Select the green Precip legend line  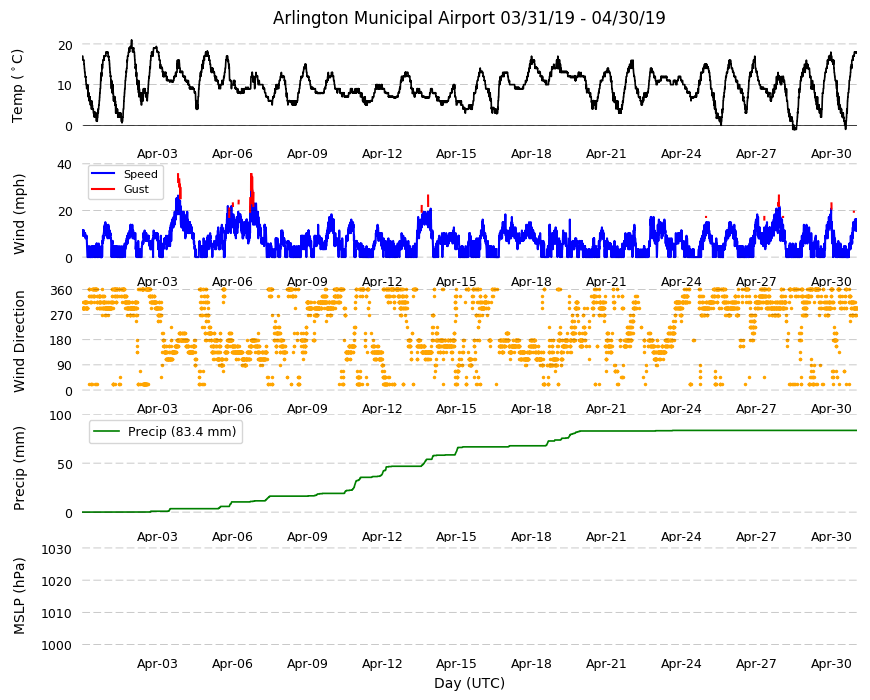pos(106,432)
